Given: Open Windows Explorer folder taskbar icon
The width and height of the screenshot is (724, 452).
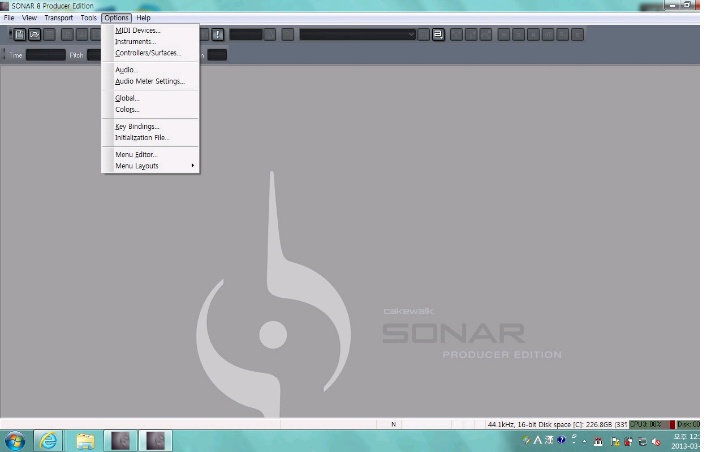Looking at the screenshot, I should [85, 441].
